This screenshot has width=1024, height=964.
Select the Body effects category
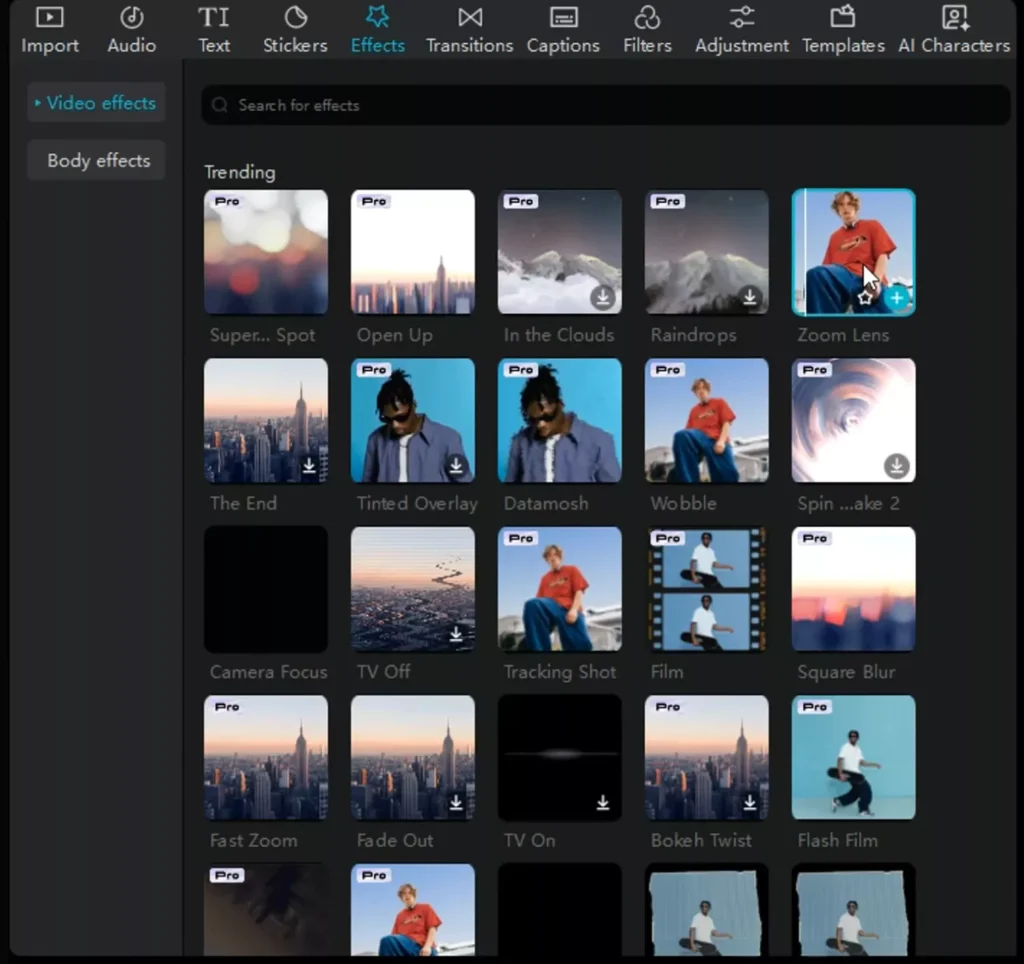[98, 160]
